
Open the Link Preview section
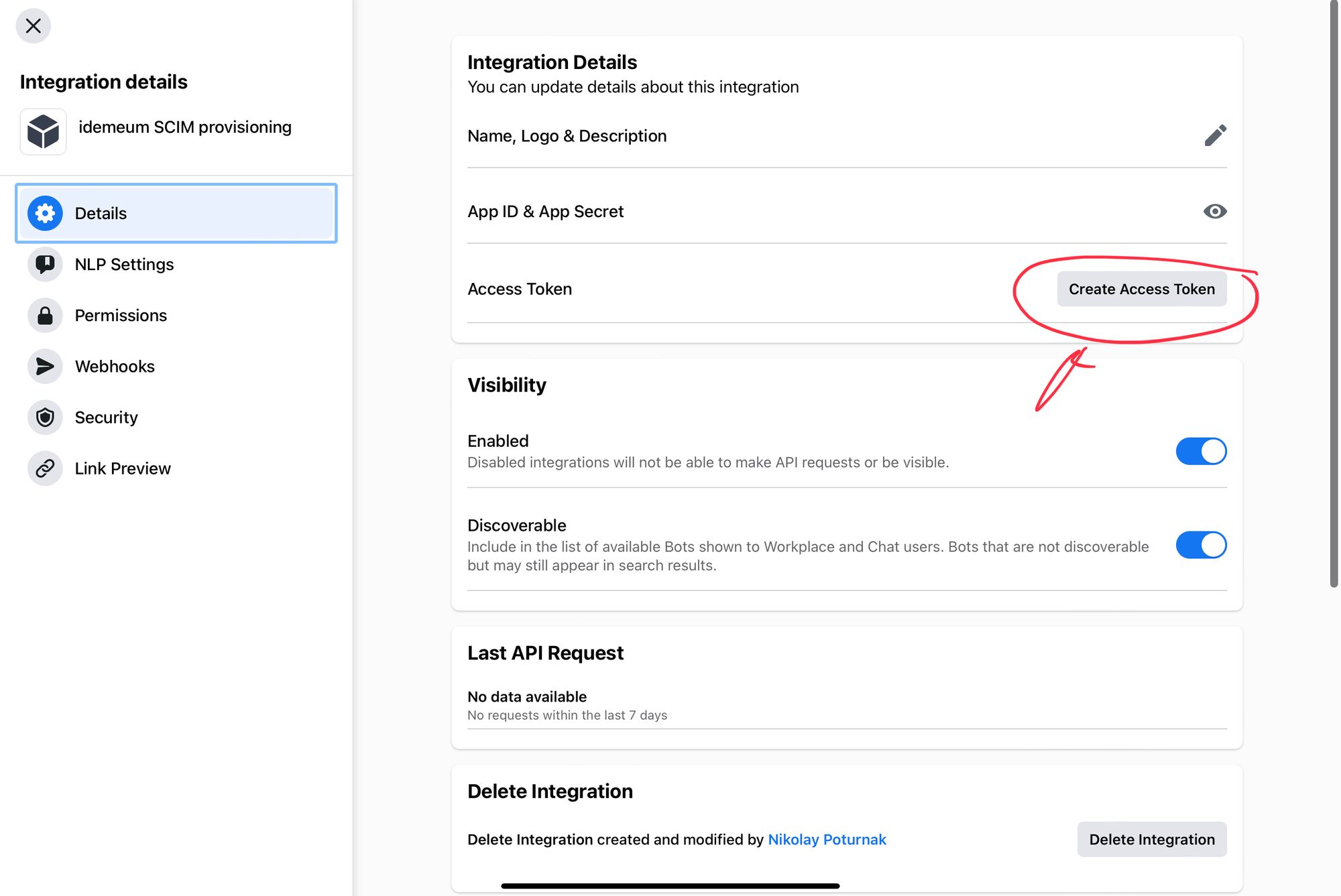(x=176, y=468)
